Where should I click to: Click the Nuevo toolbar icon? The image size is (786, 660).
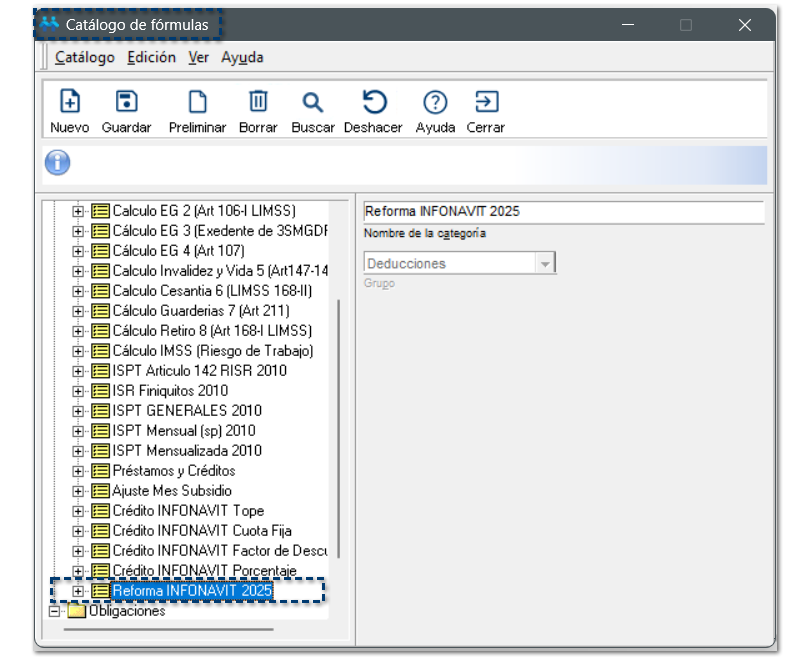70,102
